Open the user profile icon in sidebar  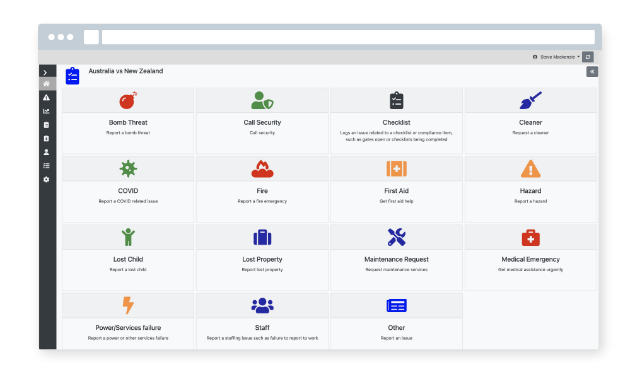47,152
